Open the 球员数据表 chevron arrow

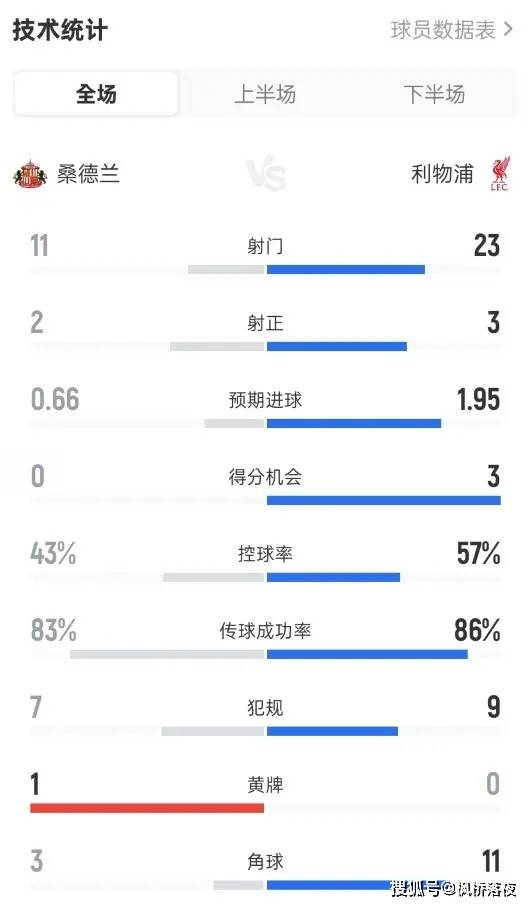pos(508,29)
